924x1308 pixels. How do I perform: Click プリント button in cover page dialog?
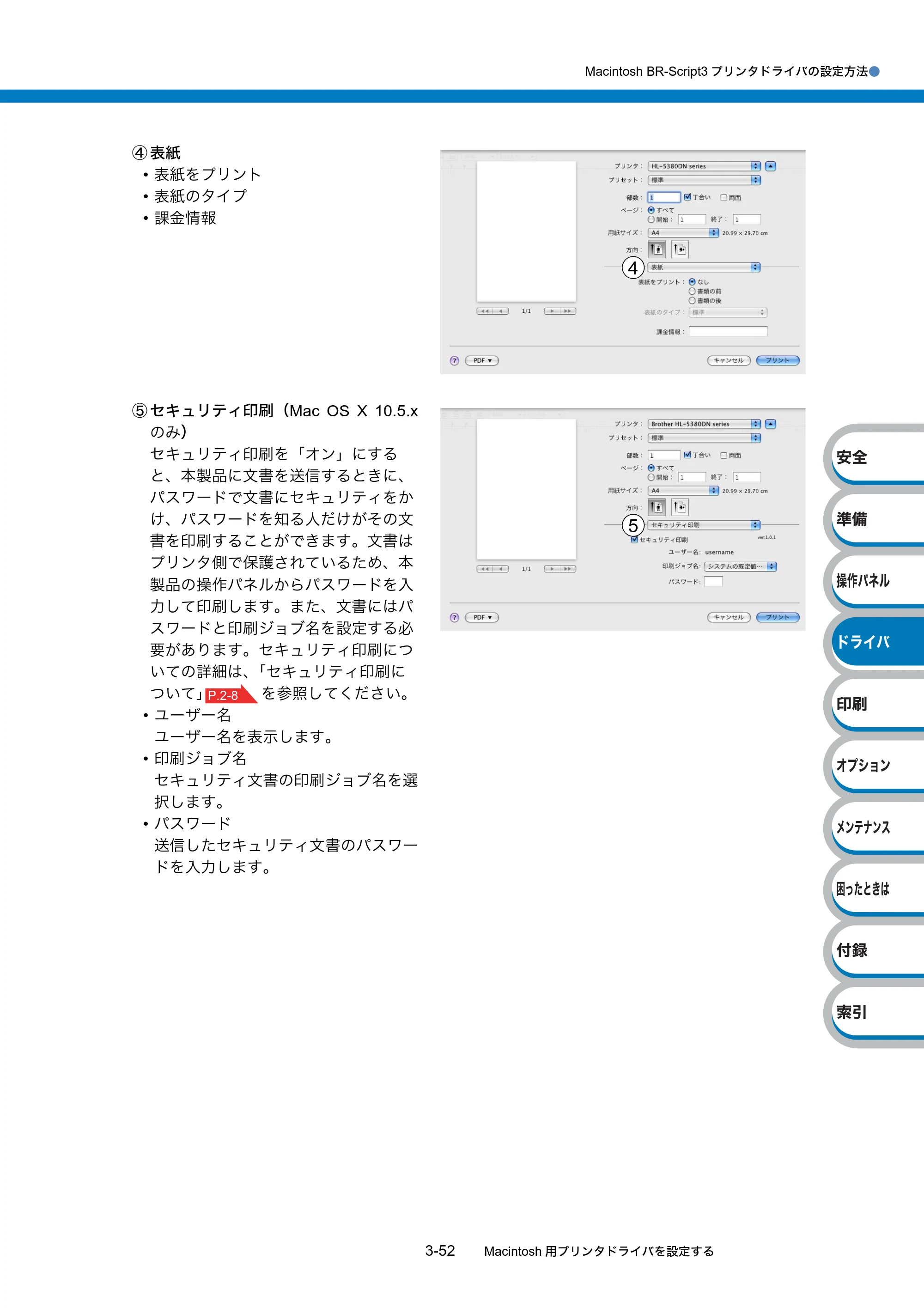[x=778, y=360]
